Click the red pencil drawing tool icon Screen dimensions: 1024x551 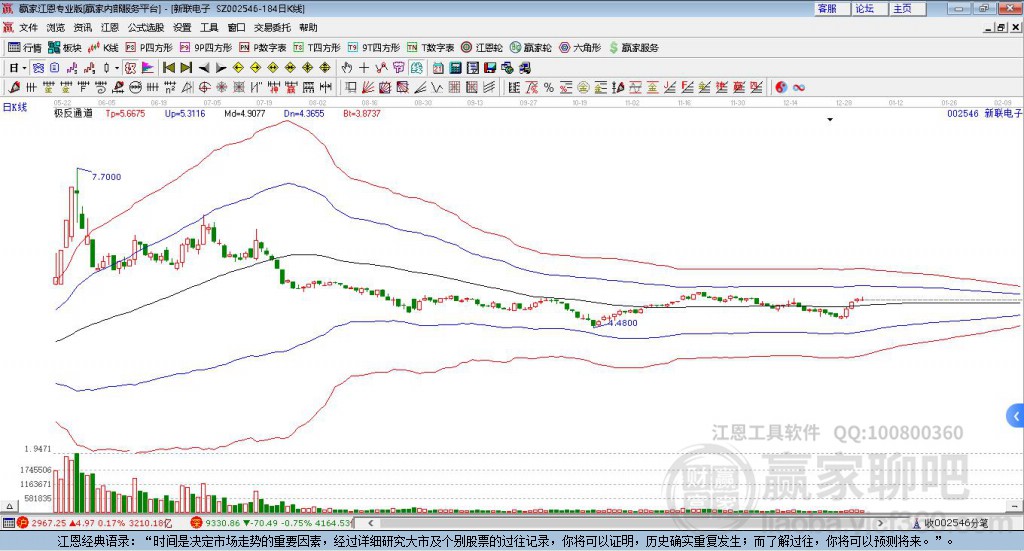[14, 87]
